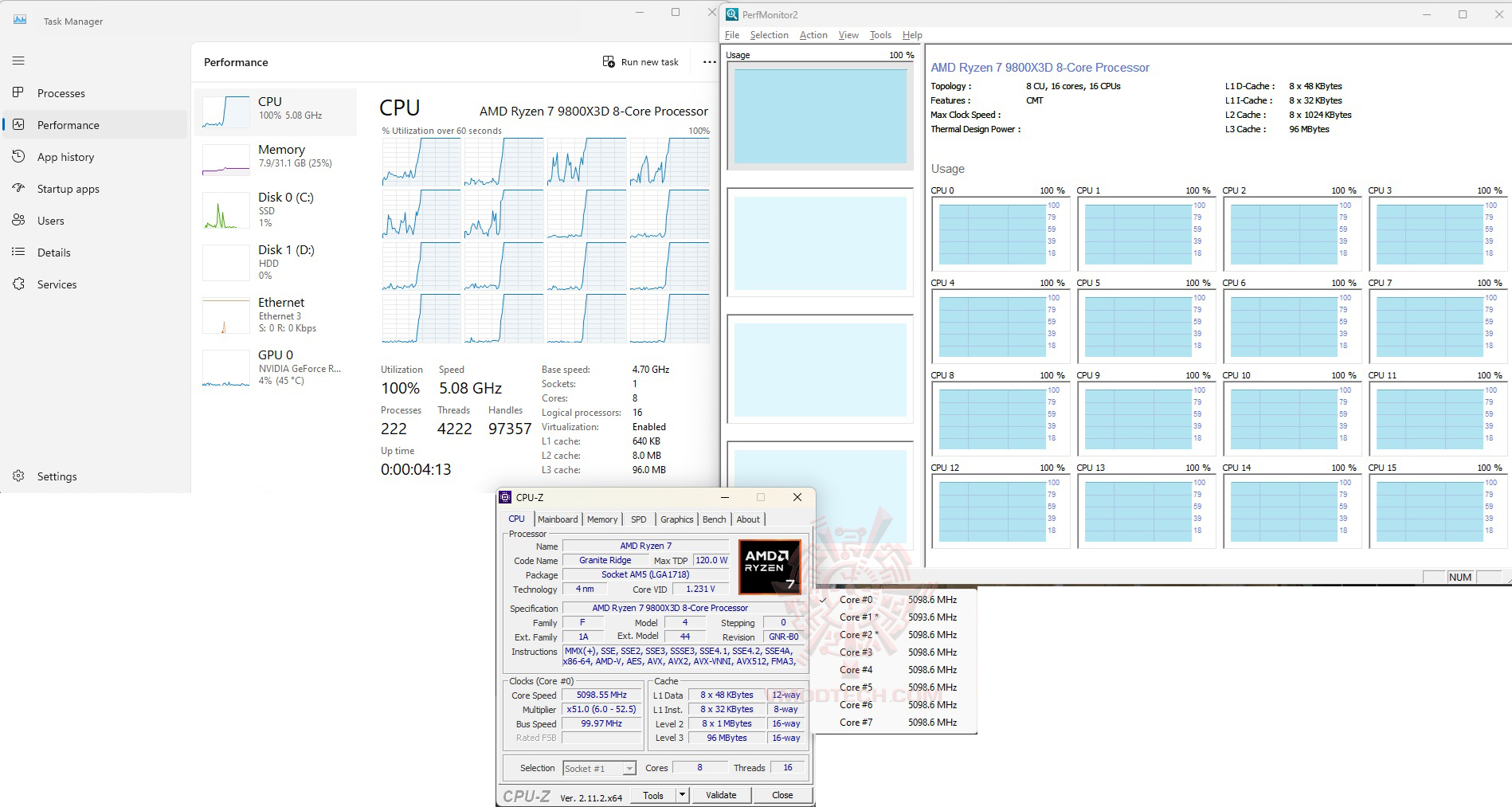
Task: Select GPU 0 in Performance list
Action: 276,368
